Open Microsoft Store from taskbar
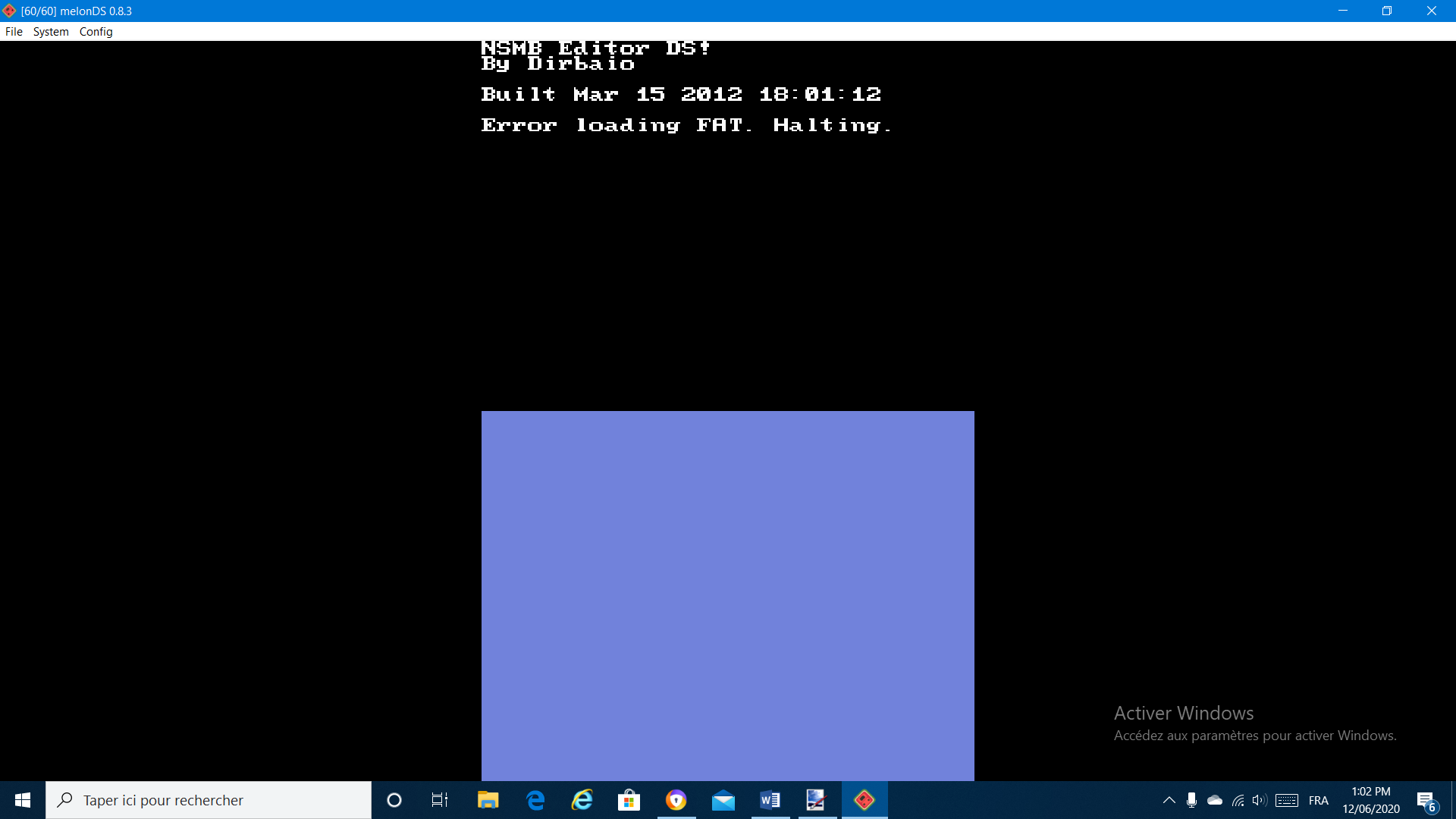Viewport: 1456px width, 819px height. 629,800
